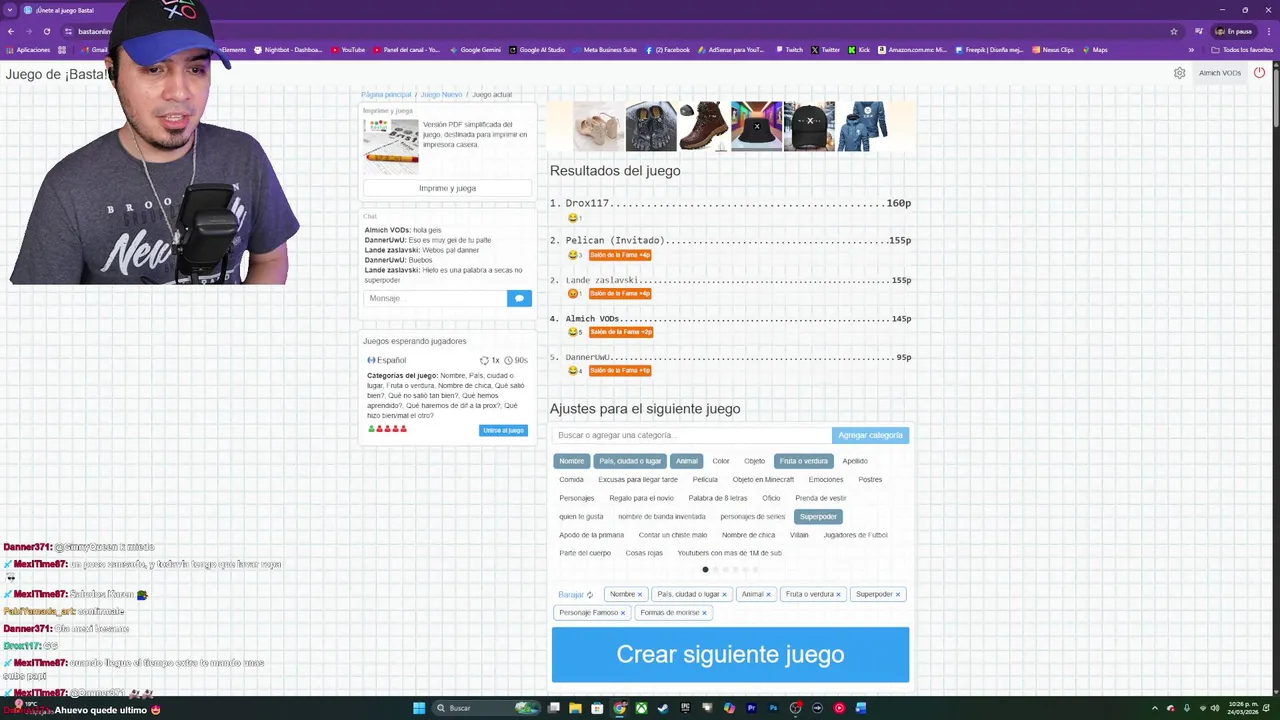Open File Explorer from taskbar

click(x=575, y=708)
